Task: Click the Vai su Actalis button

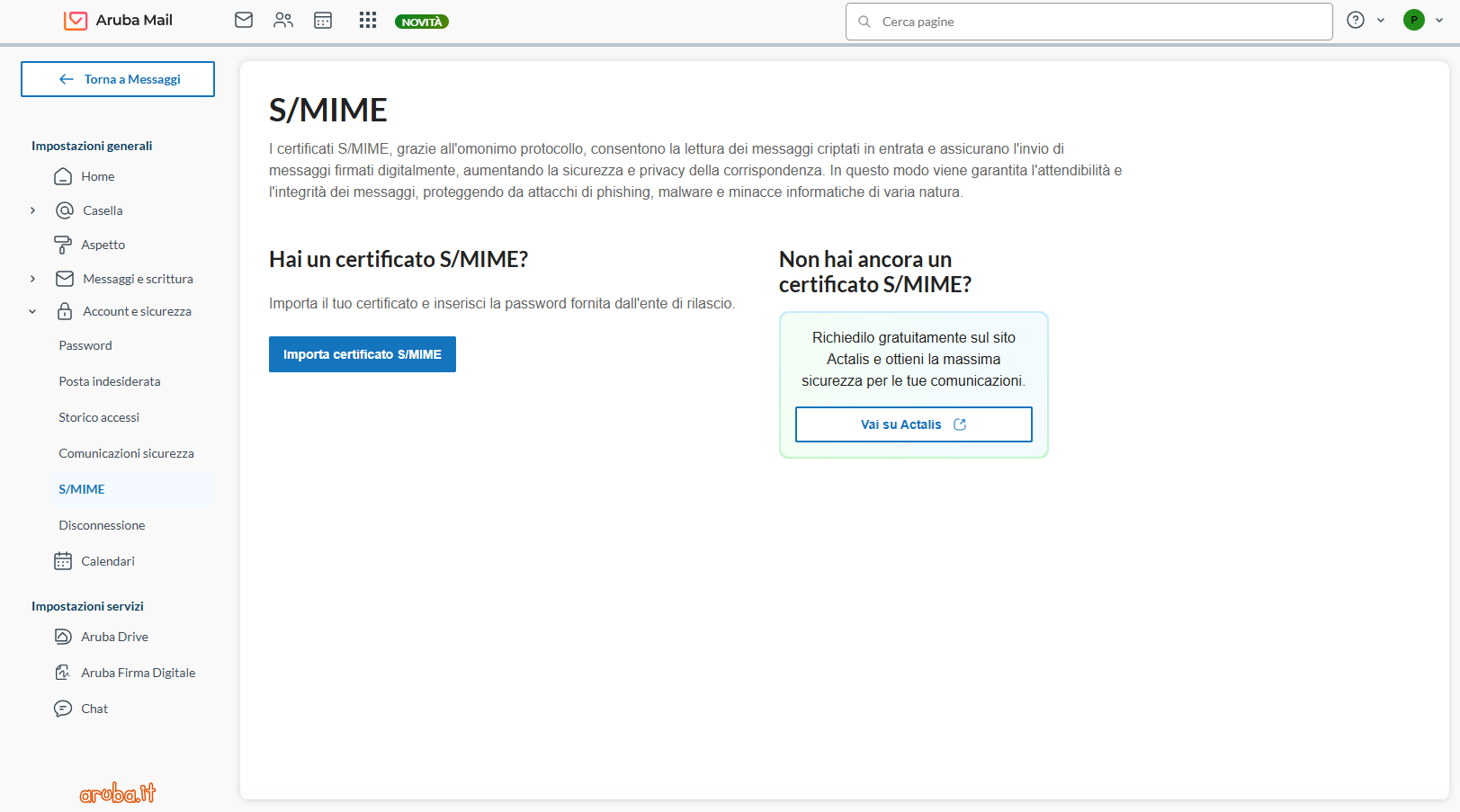Action: pyautogui.click(x=913, y=424)
